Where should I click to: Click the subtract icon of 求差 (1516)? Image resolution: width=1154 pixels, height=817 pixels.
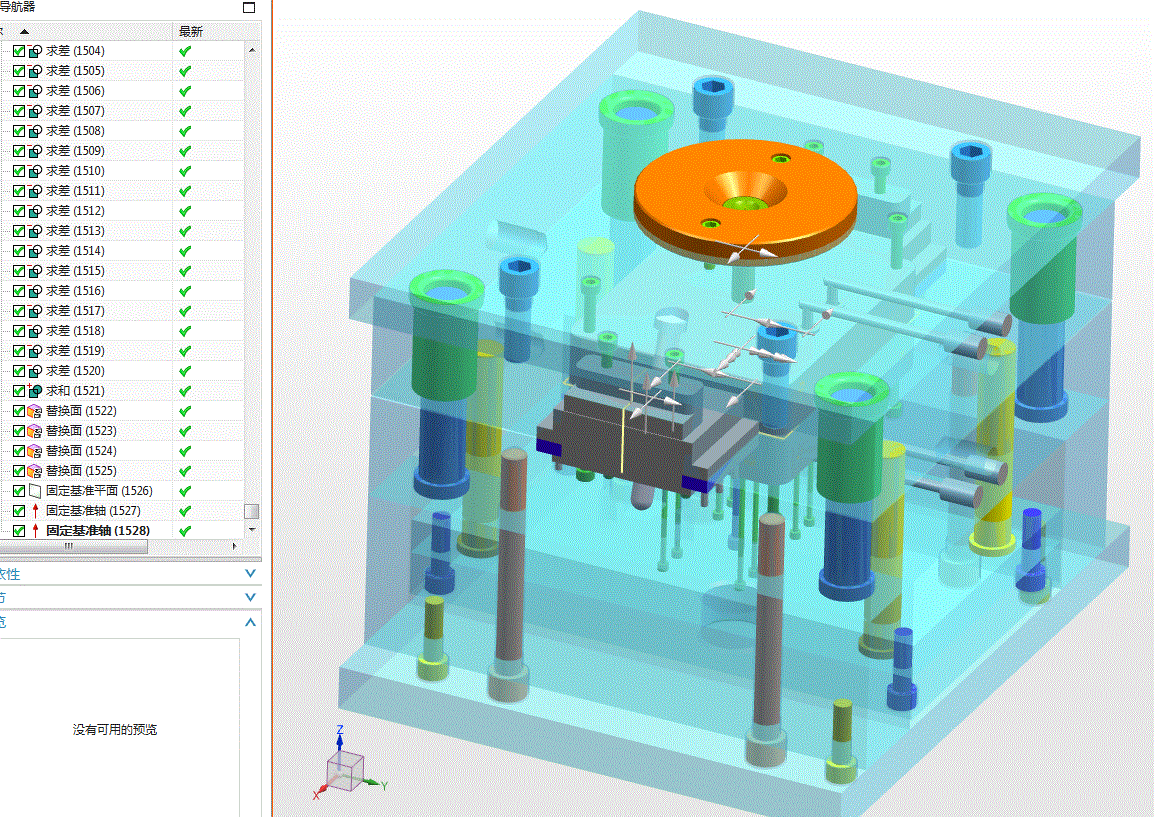click(35, 291)
